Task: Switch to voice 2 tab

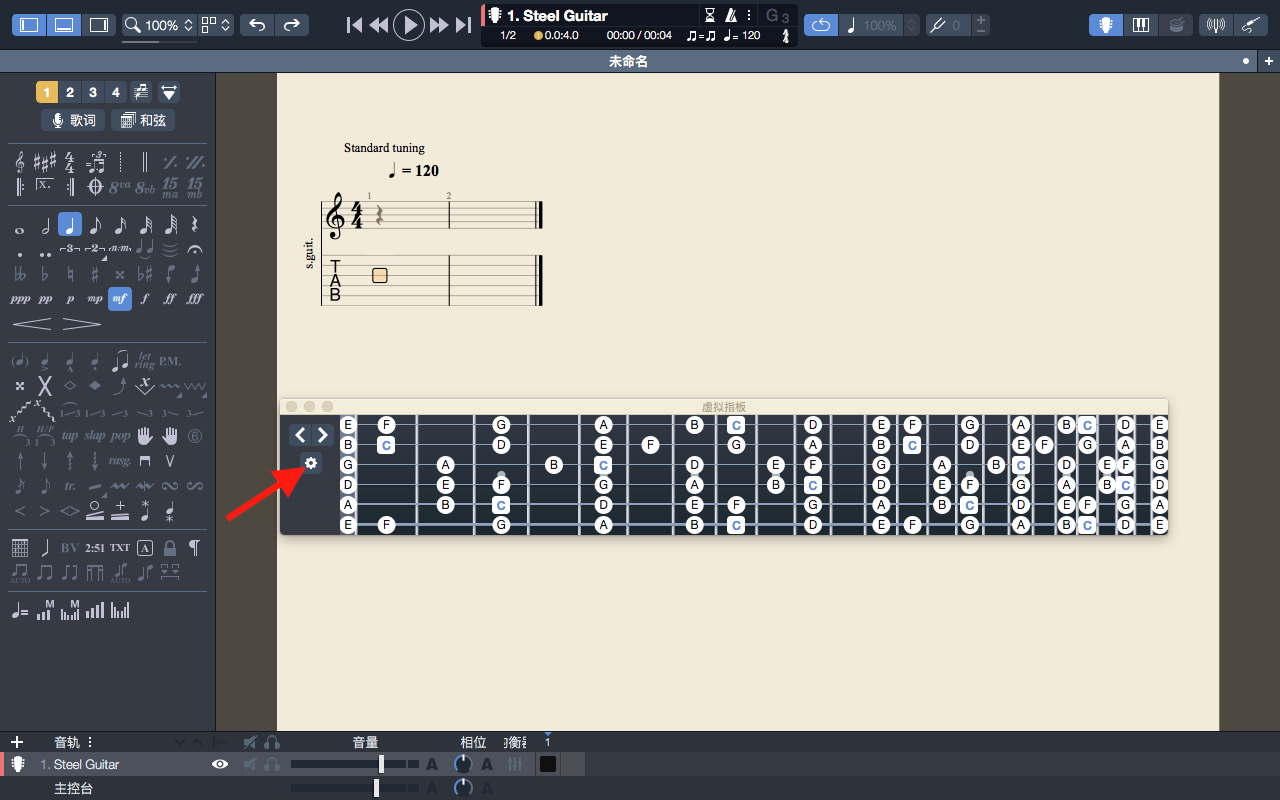Action: pos(70,93)
